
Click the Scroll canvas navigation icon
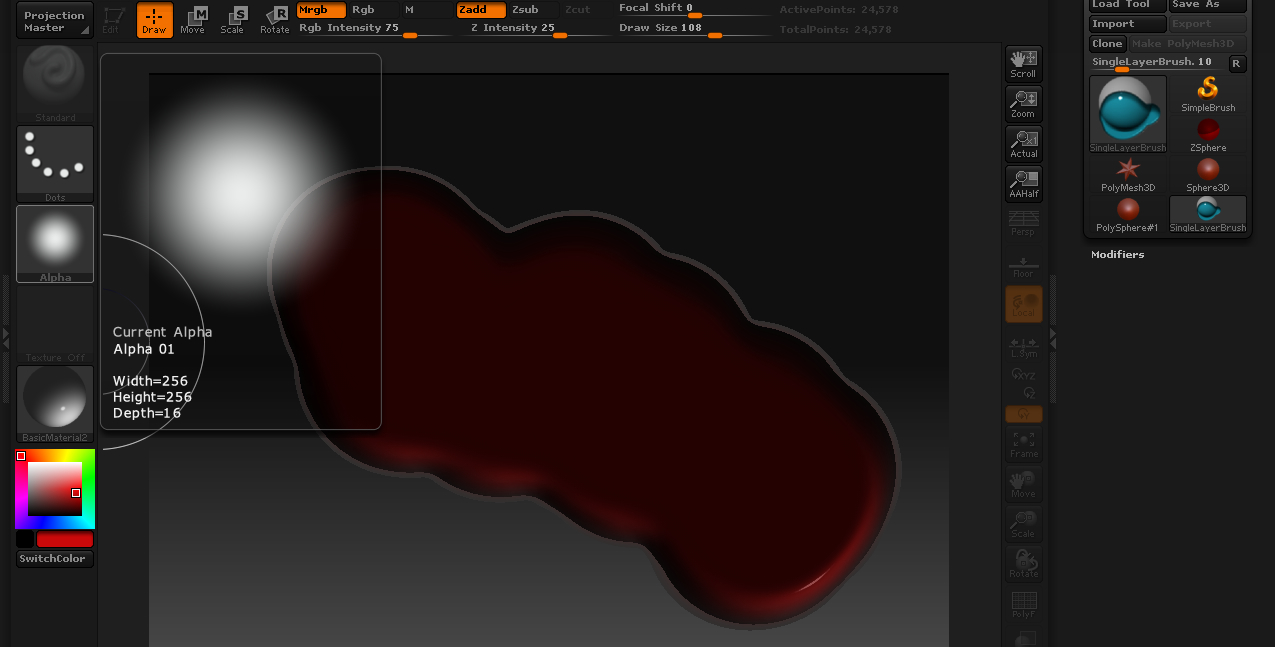click(1023, 63)
